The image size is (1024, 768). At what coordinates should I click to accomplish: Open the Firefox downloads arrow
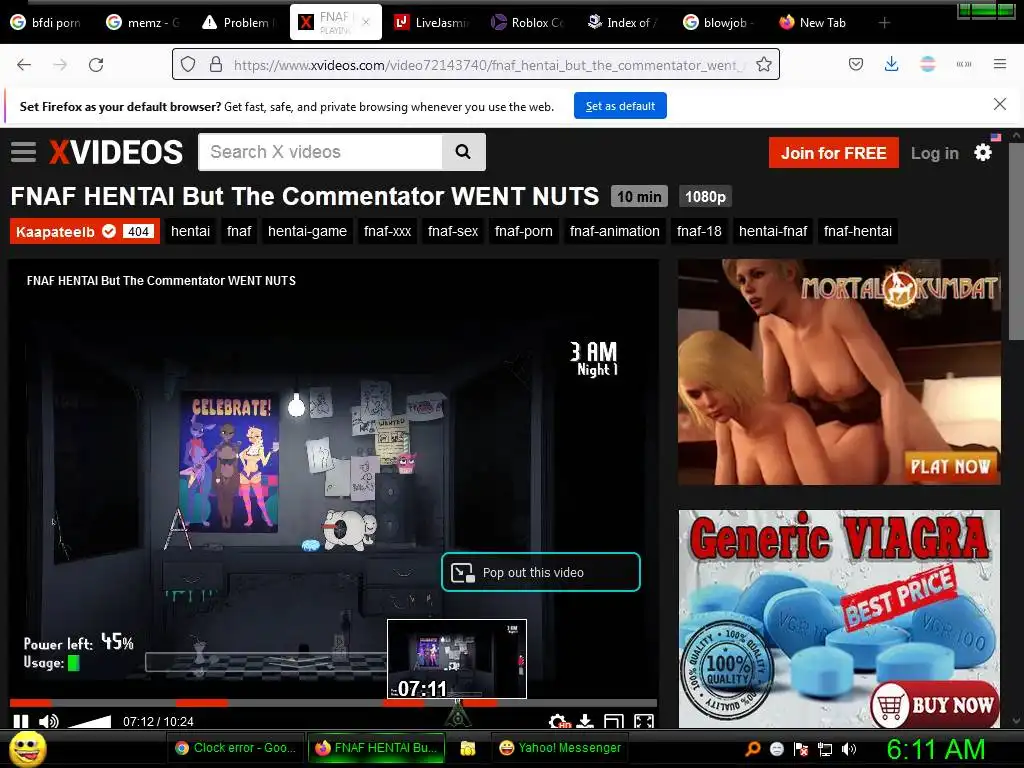click(891, 64)
